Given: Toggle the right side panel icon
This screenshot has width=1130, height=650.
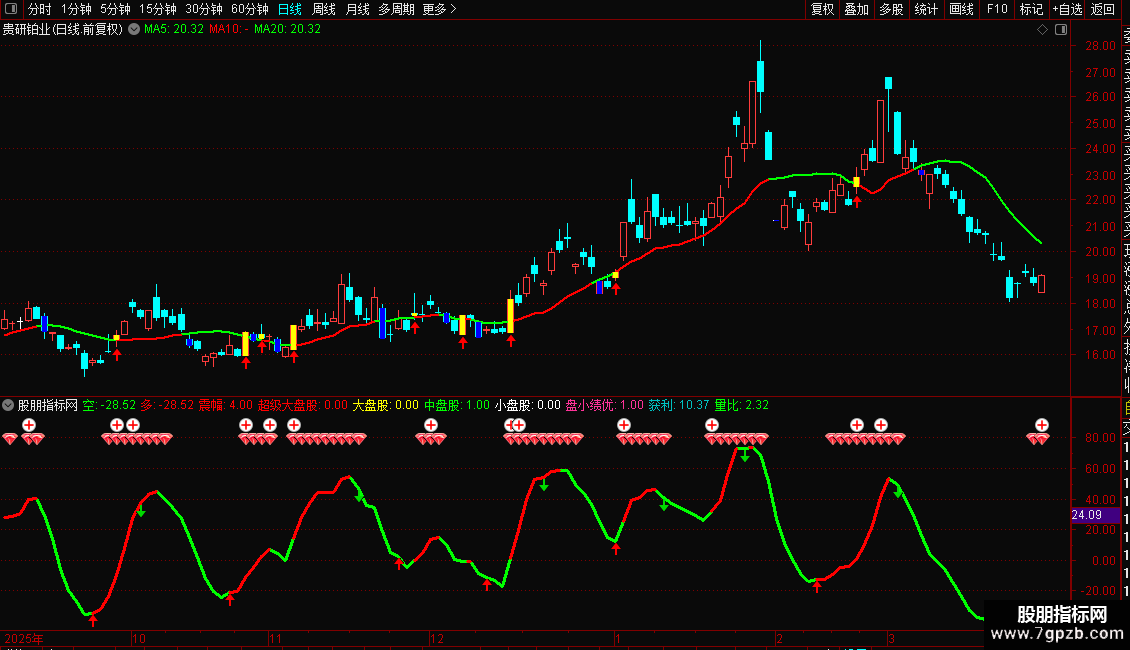Looking at the screenshot, I should (x=1061, y=30).
